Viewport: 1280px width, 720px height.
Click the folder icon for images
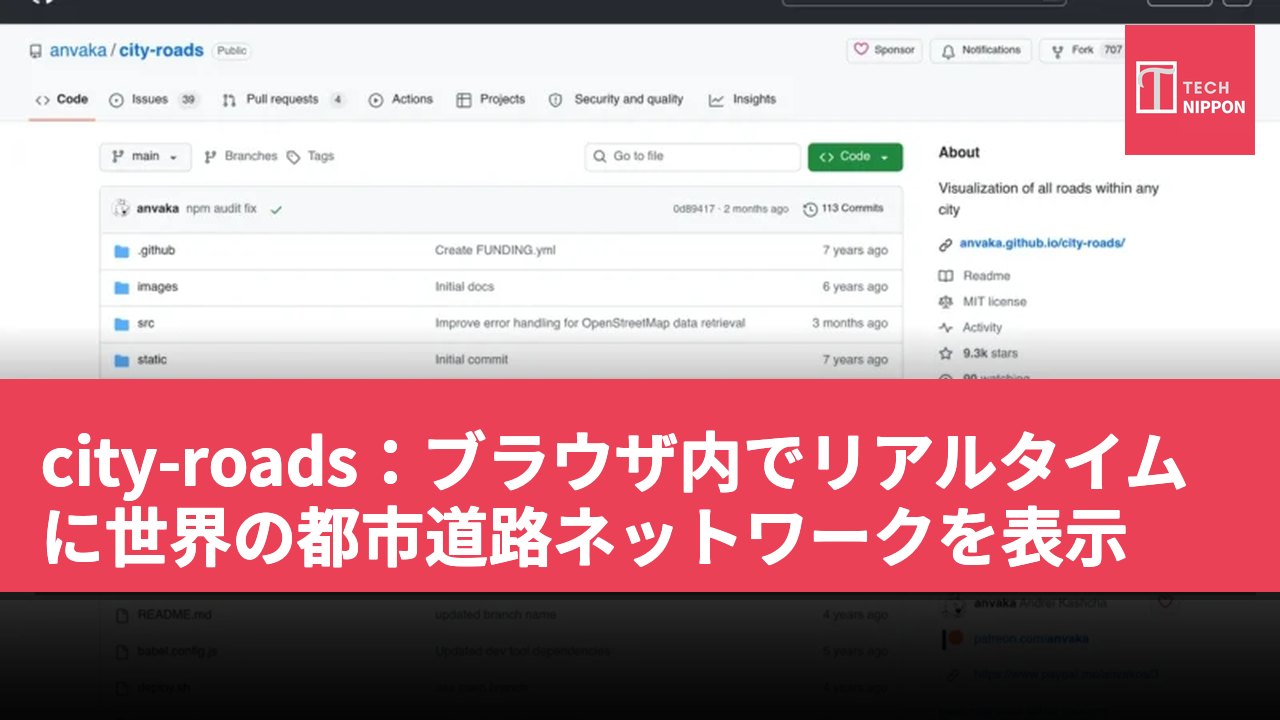coord(122,287)
